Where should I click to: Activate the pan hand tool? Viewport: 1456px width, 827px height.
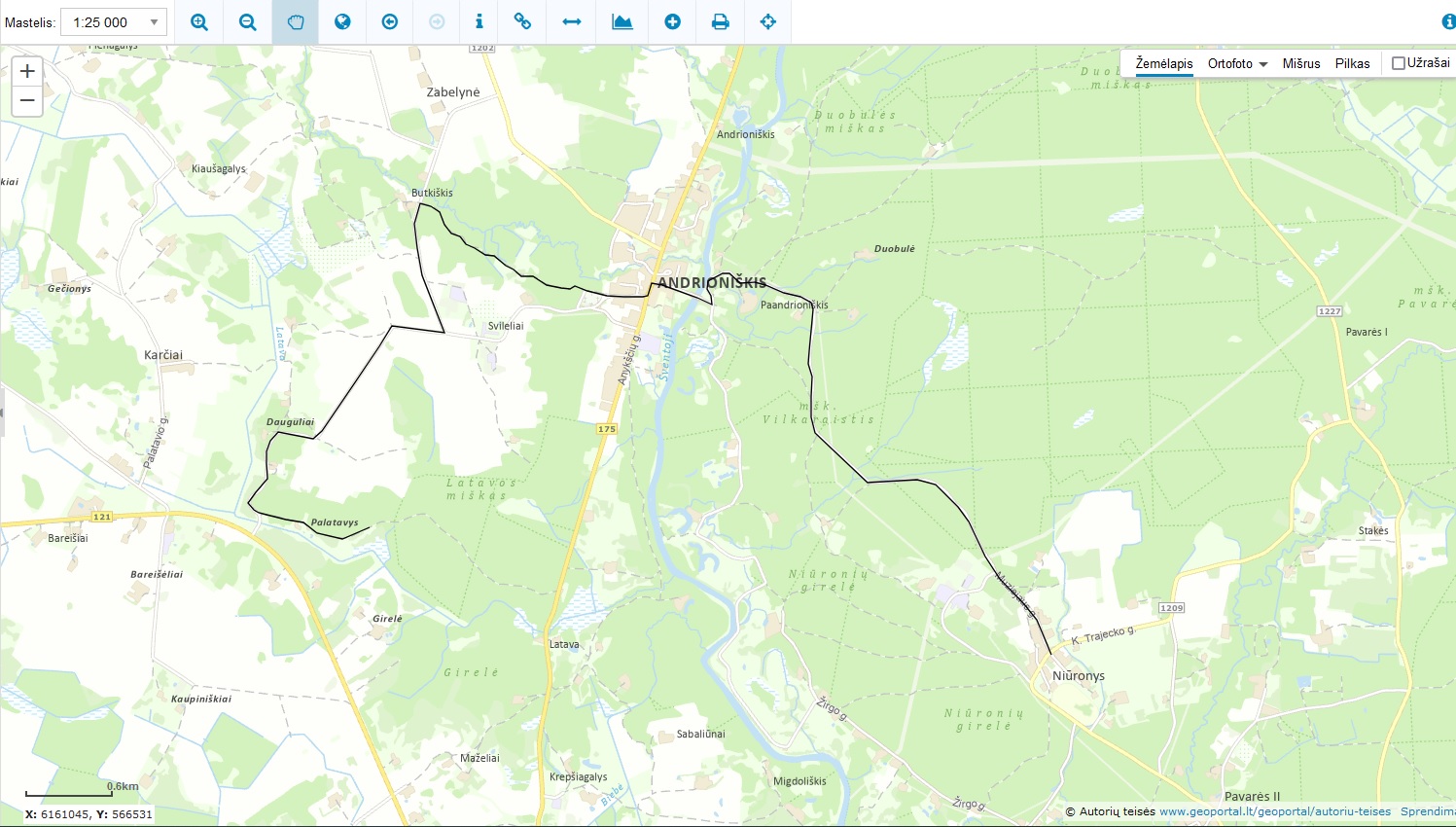296,21
